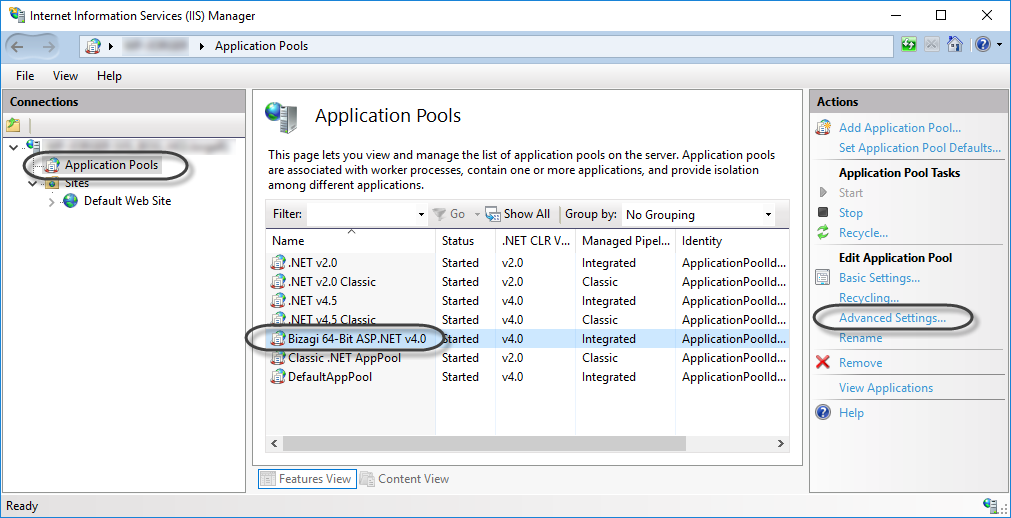The width and height of the screenshot is (1011, 518).
Task: Click the Forward navigation arrow
Action: (49, 46)
